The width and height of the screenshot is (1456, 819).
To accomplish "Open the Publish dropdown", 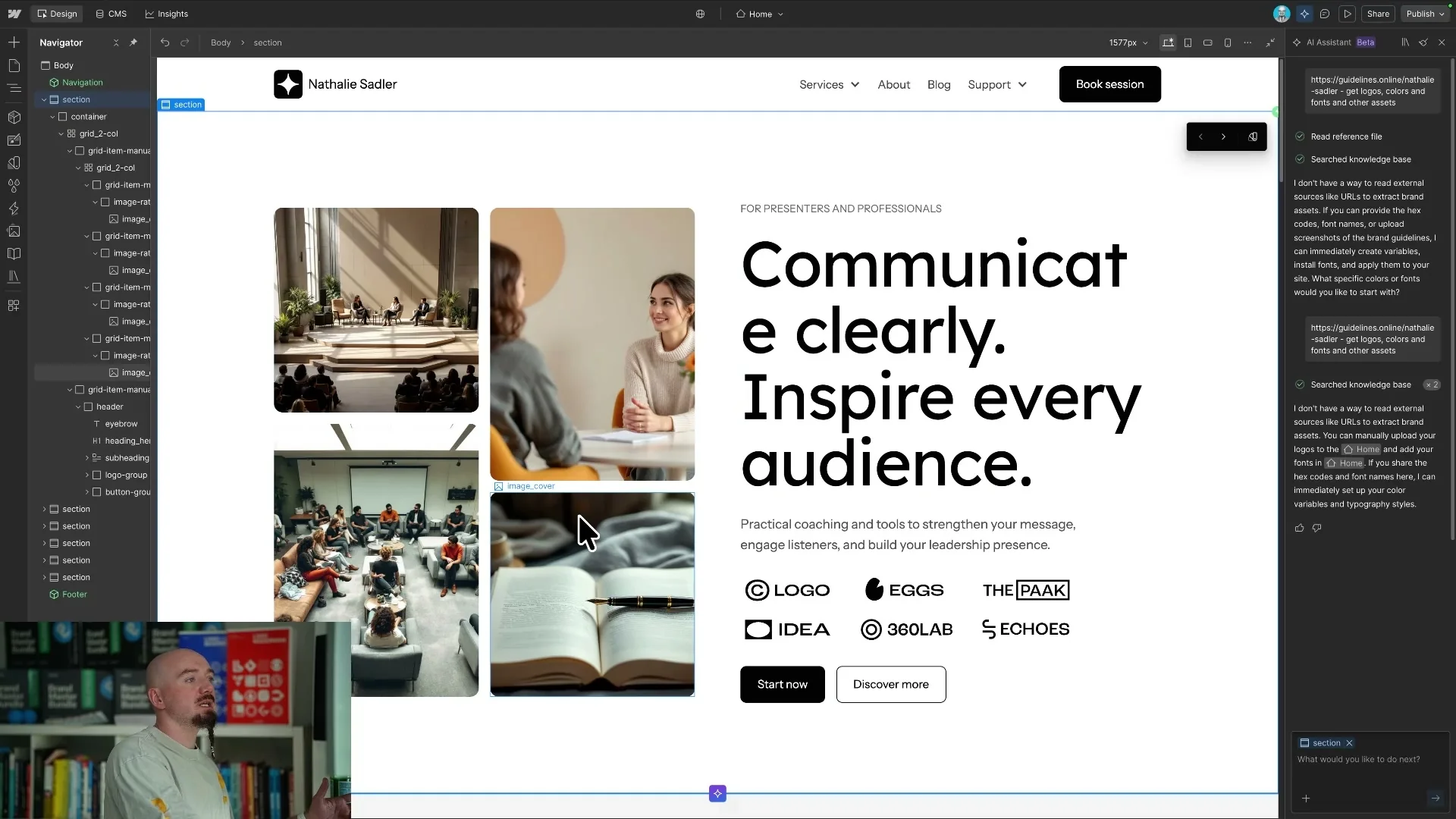I will [1425, 14].
